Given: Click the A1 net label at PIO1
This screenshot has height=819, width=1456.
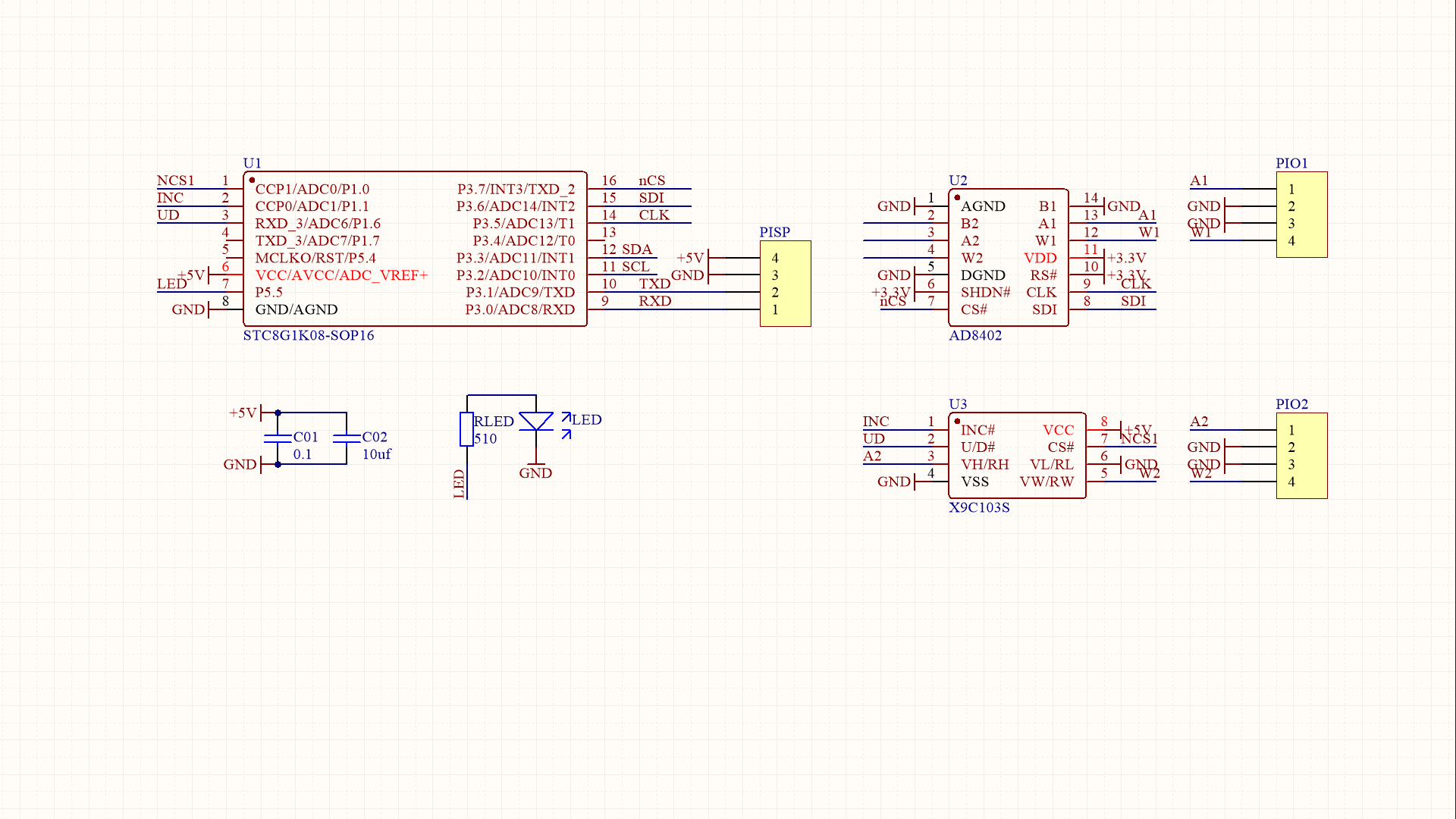Looking at the screenshot, I should (x=1198, y=180).
